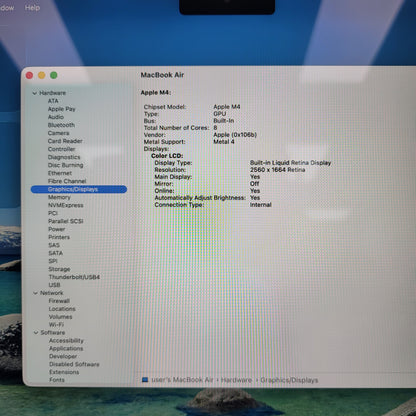Minimize the window with the yellow button
Screen dimensions: 416x416
pos(42,75)
